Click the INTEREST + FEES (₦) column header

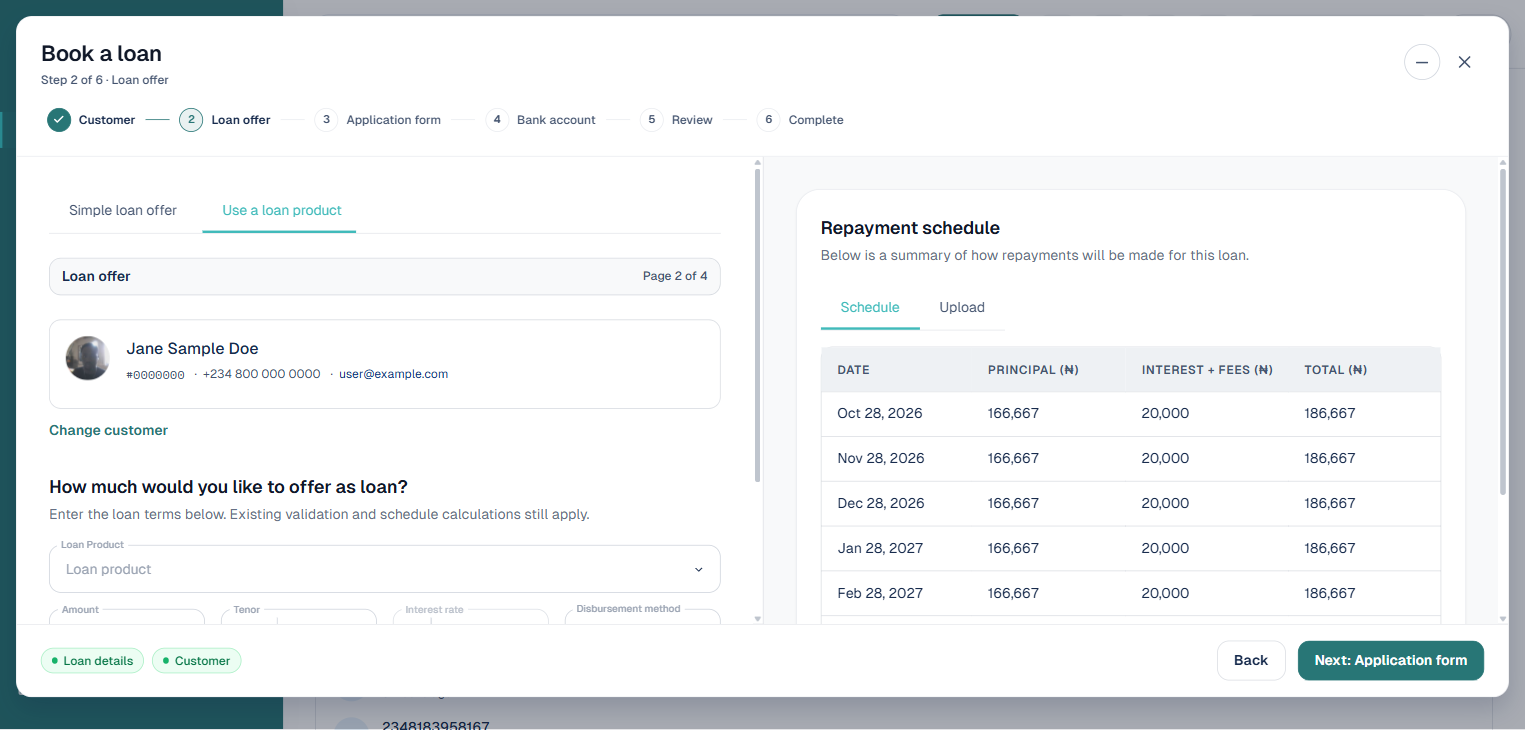point(1207,370)
